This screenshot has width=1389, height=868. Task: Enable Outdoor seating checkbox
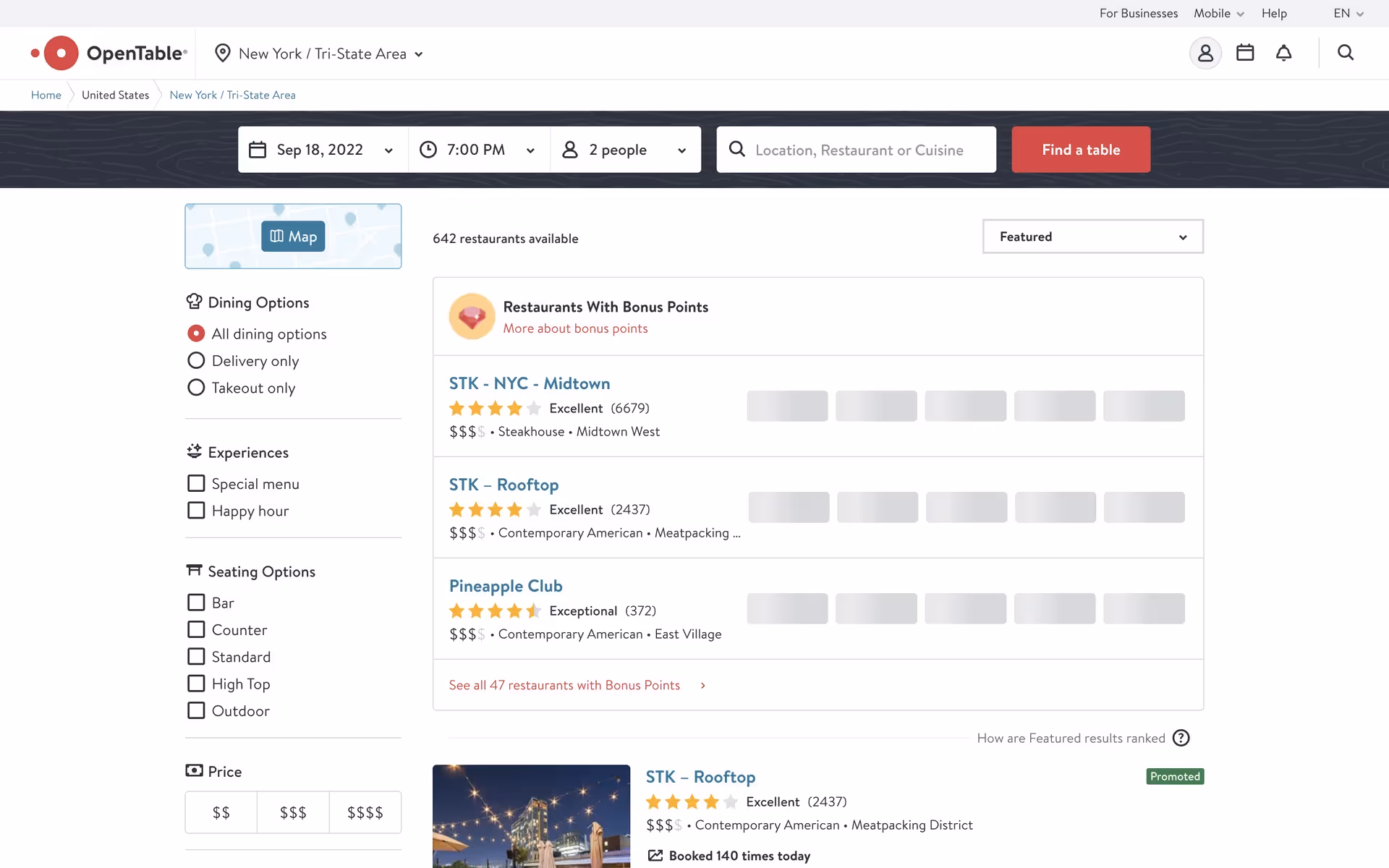pyautogui.click(x=196, y=710)
